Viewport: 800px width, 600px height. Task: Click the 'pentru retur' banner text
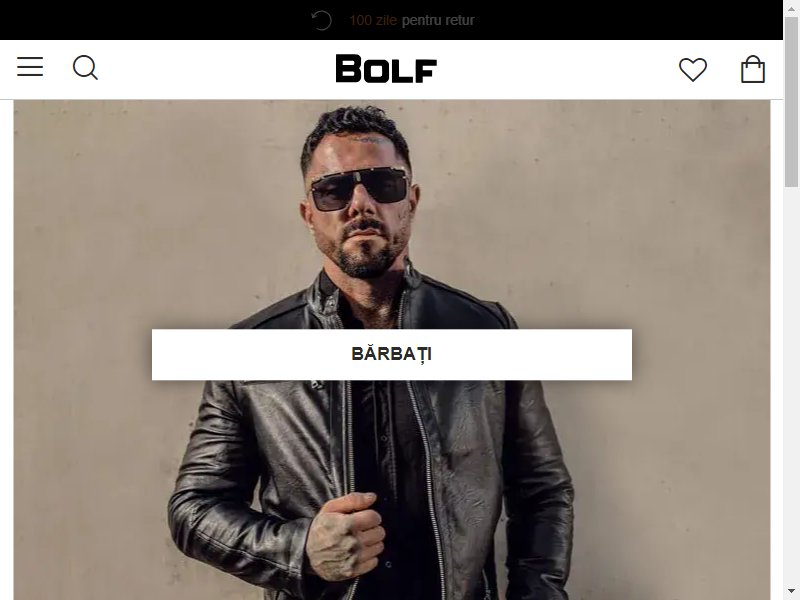(x=438, y=20)
